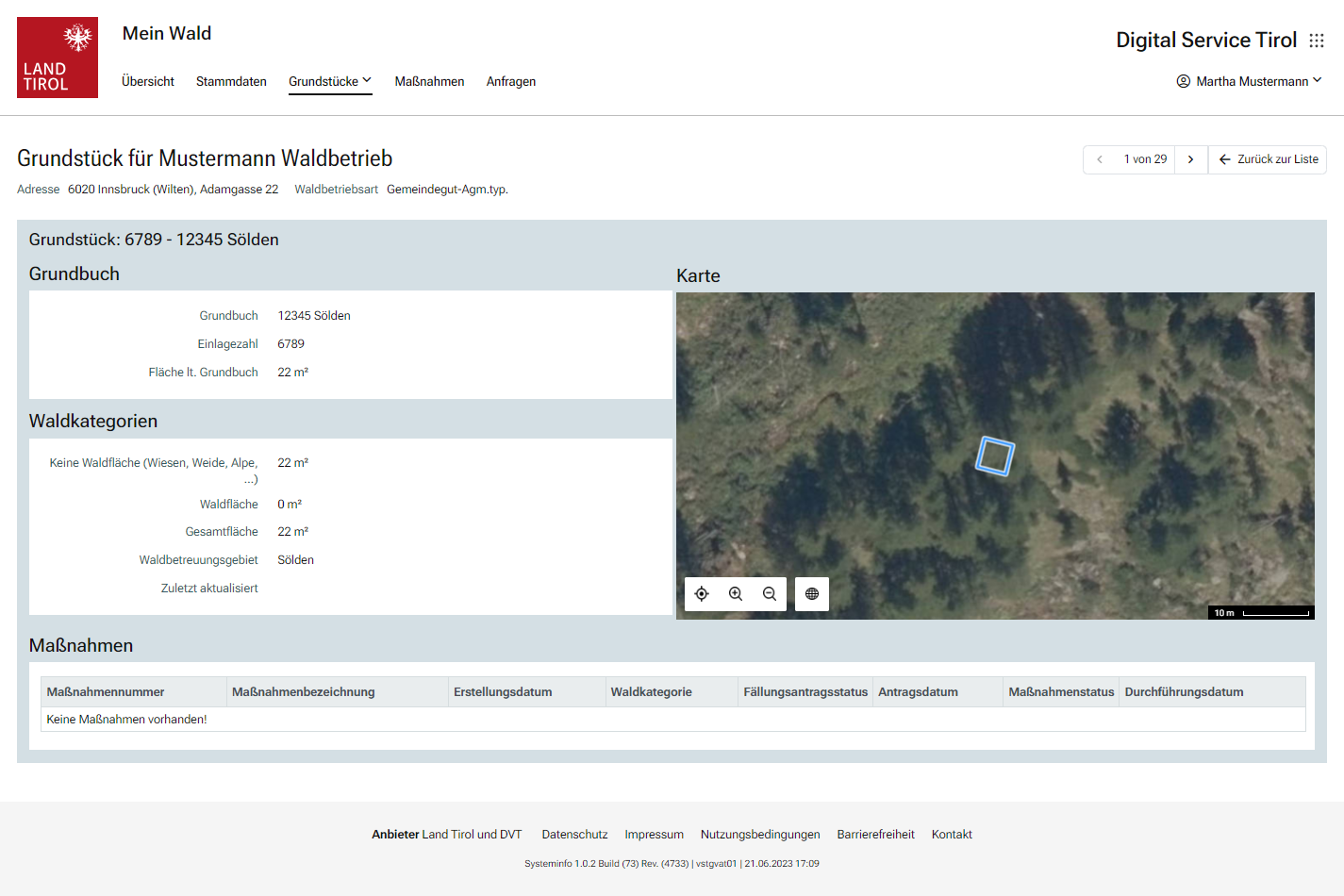Zoom out on the map
This screenshot has width=1344, height=896.
[770, 594]
